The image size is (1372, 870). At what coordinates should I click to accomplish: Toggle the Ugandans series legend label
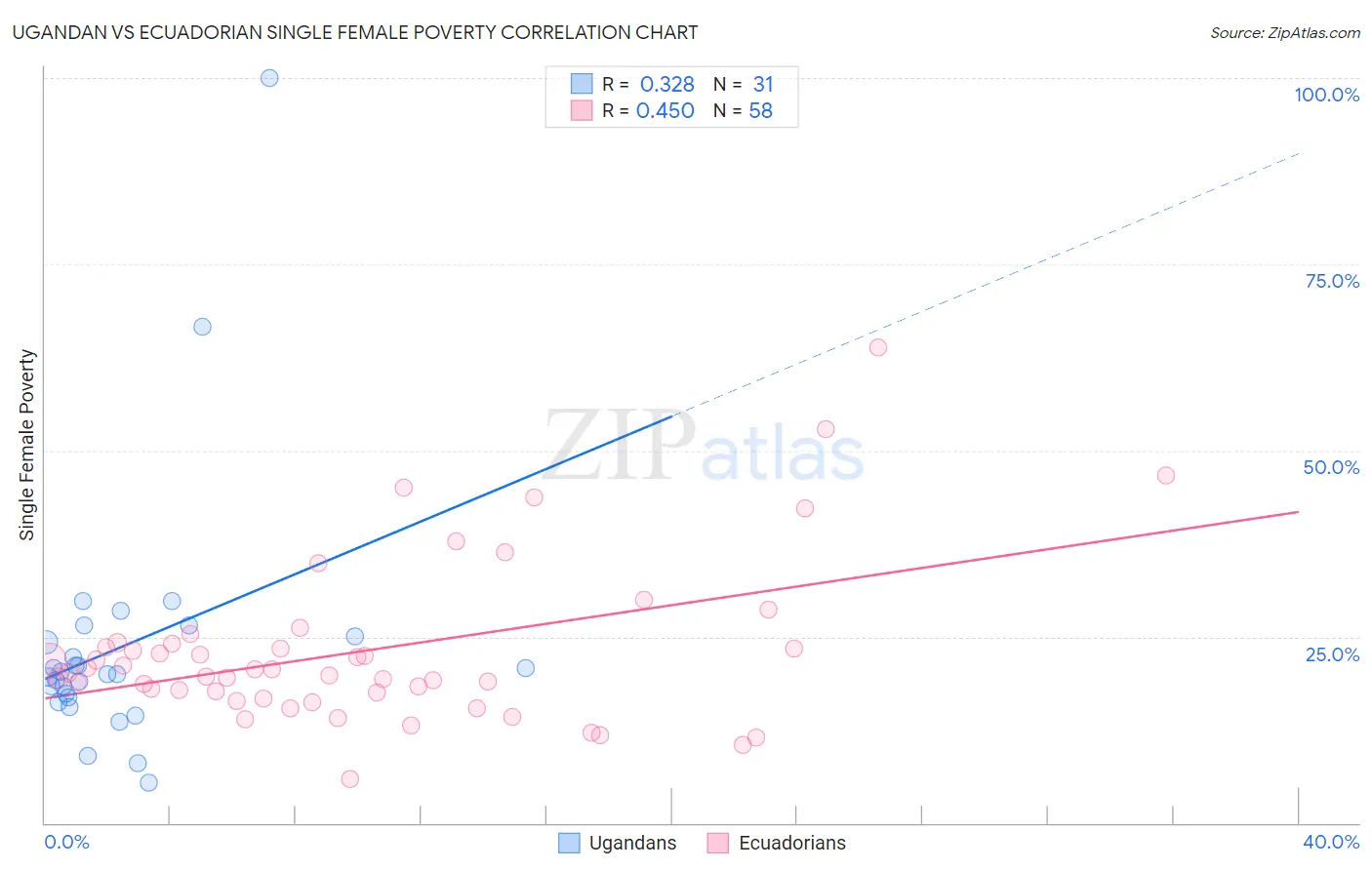632,843
